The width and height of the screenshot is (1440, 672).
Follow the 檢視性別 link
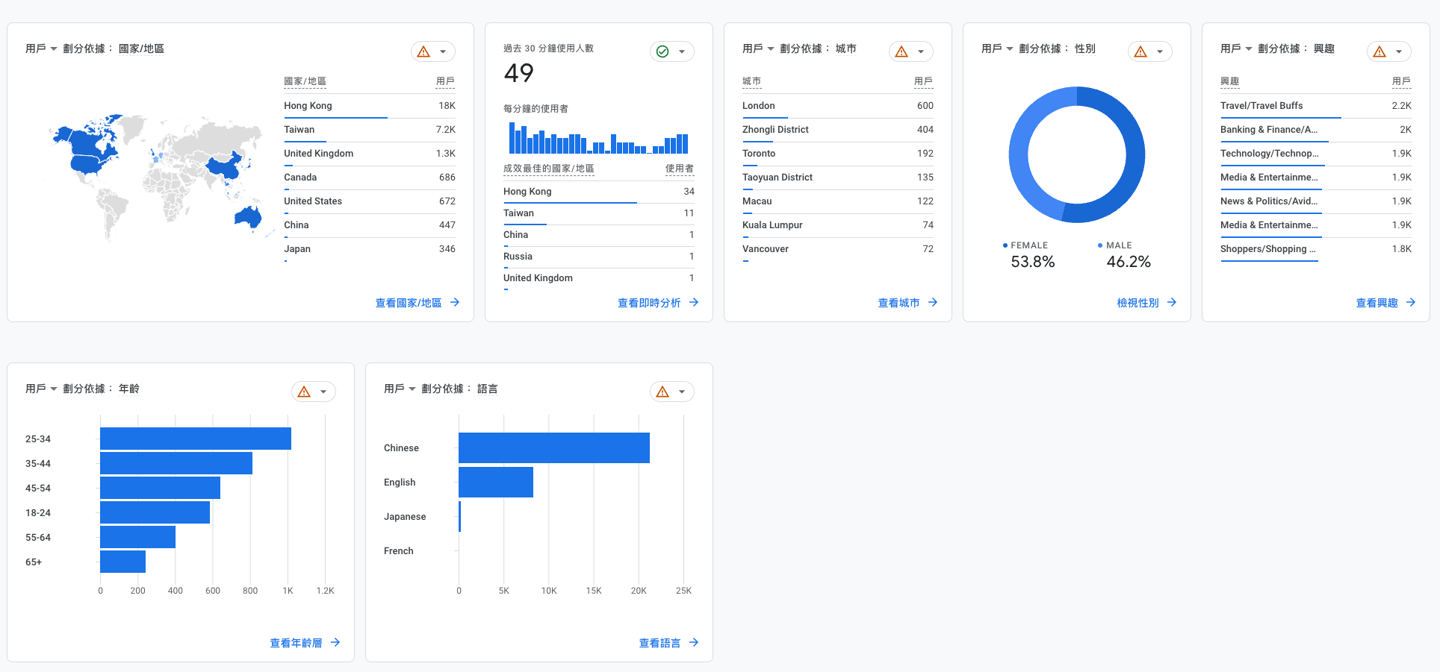click(1137, 302)
